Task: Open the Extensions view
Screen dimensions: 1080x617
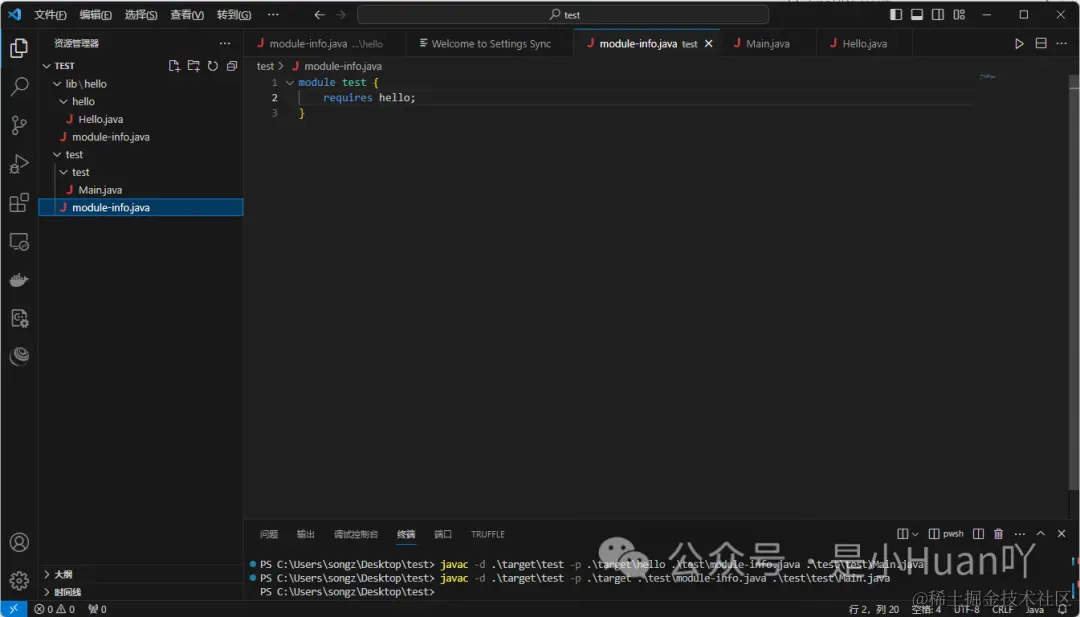Action: tap(19, 202)
